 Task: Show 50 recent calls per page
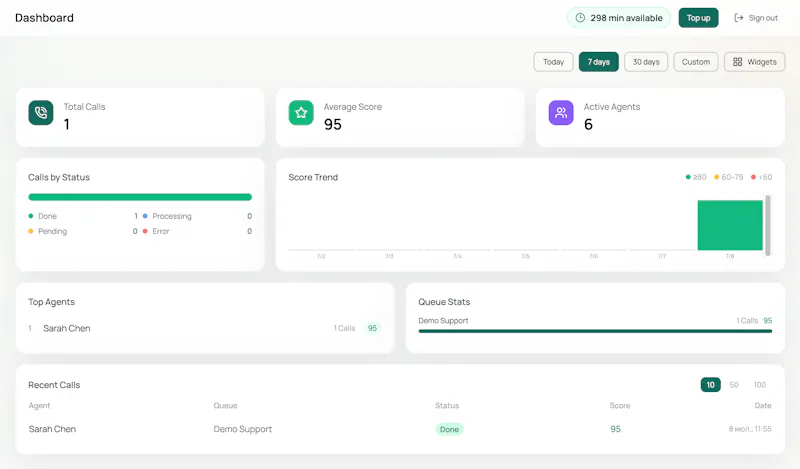tap(734, 385)
